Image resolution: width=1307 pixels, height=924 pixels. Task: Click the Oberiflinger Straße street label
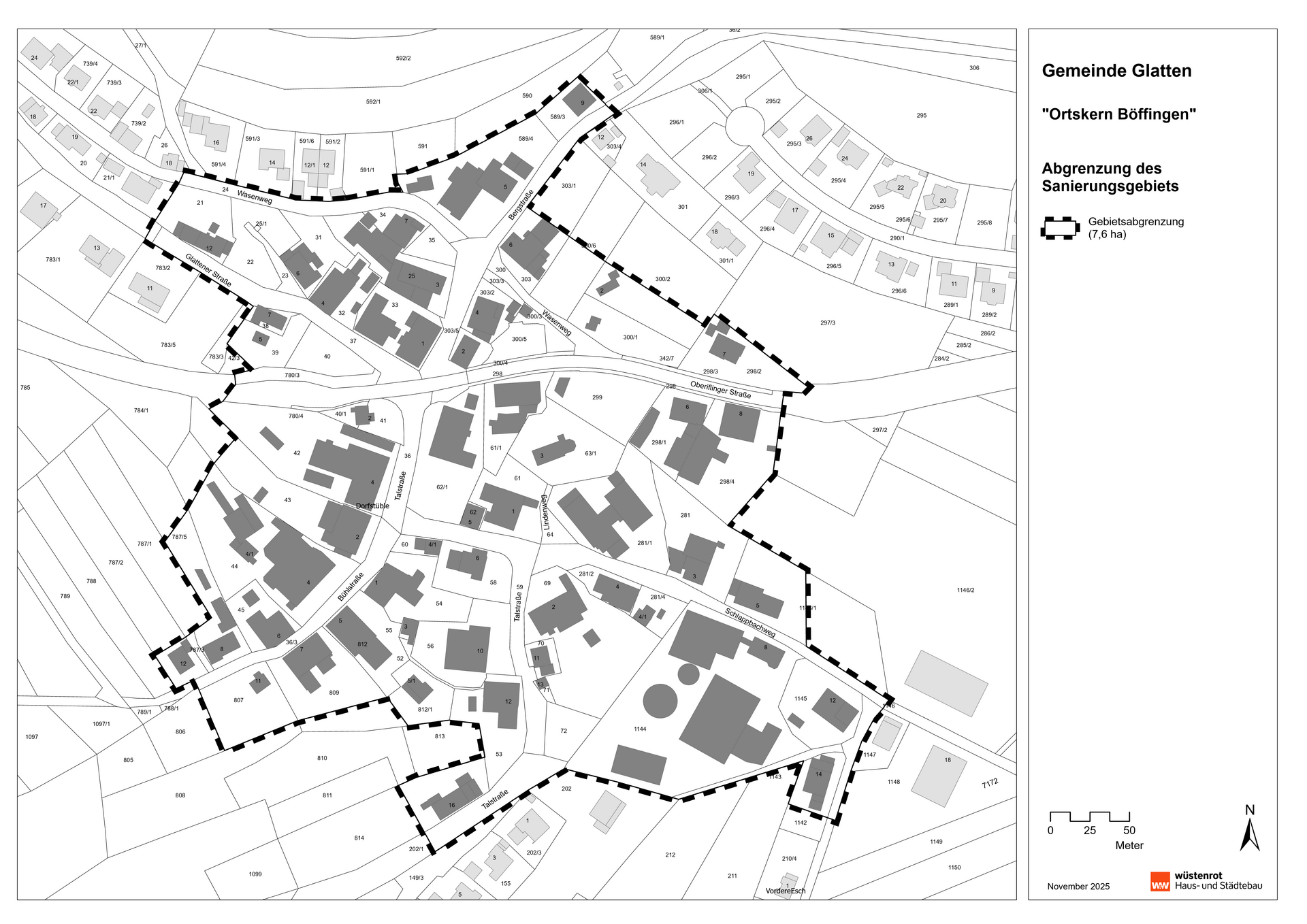click(720, 389)
